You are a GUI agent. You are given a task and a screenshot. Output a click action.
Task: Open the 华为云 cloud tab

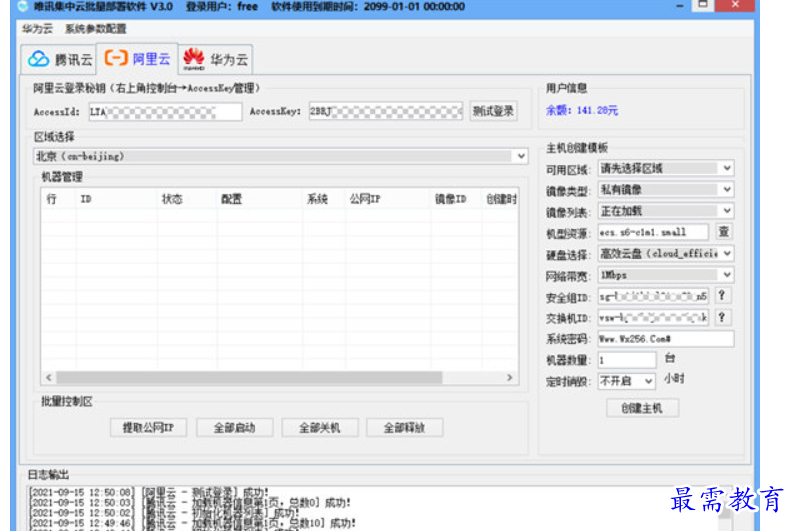[x=215, y=59]
